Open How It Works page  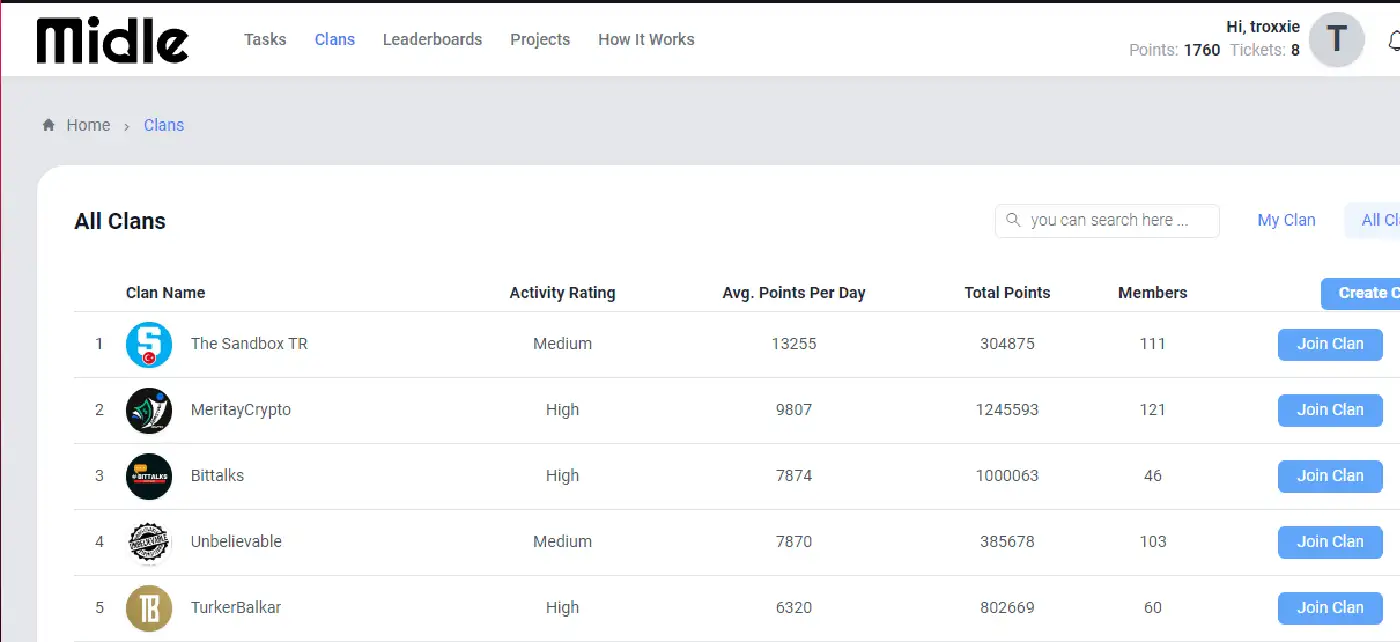(646, 40)
